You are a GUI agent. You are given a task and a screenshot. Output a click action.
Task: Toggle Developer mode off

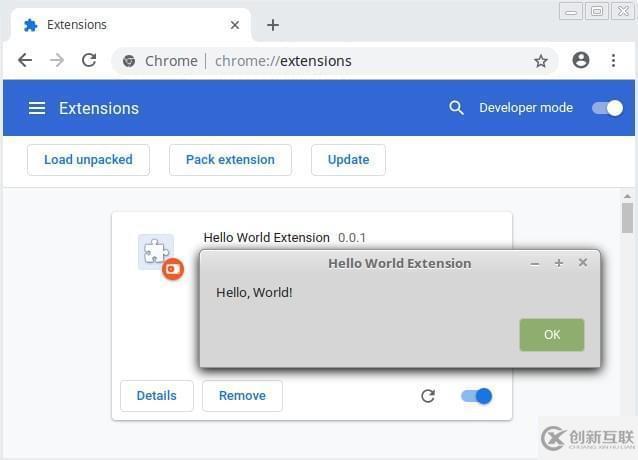pyautogui.click(x=607, y=108)
